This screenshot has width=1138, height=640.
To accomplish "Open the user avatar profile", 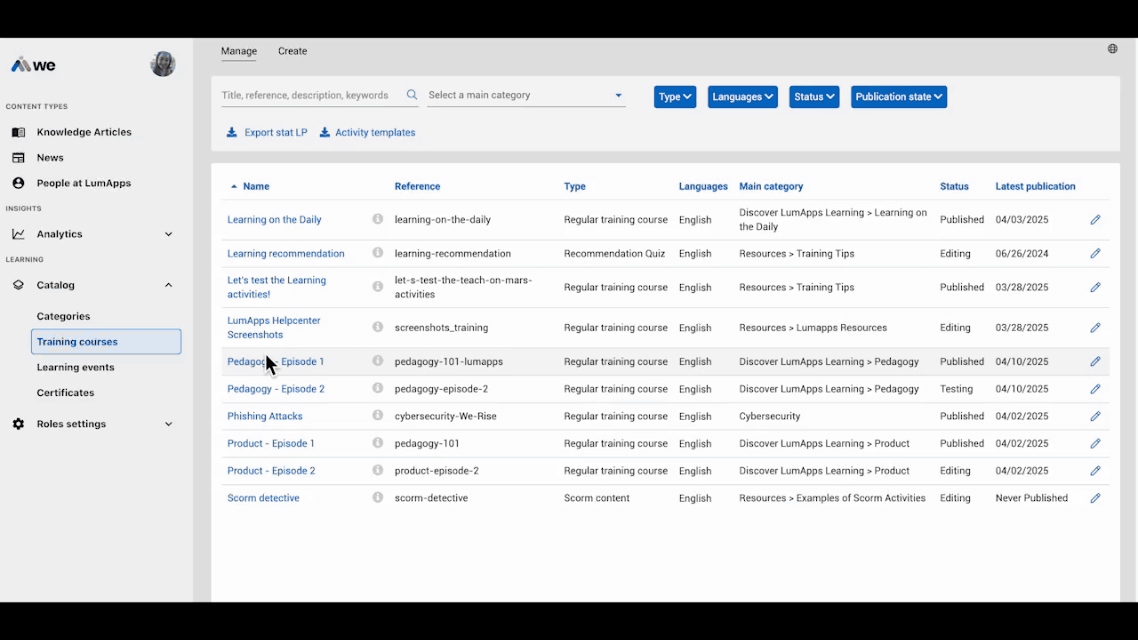I will (163, 65).
